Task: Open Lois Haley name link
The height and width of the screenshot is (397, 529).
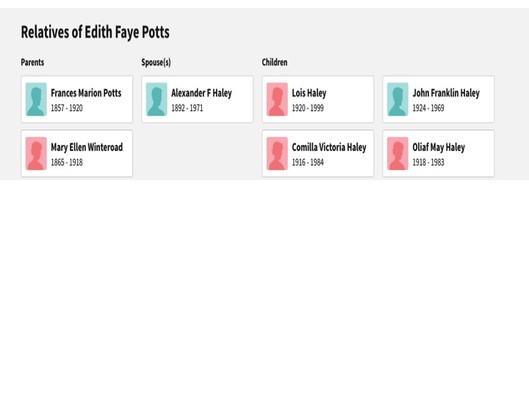Action: coord(309,93)
